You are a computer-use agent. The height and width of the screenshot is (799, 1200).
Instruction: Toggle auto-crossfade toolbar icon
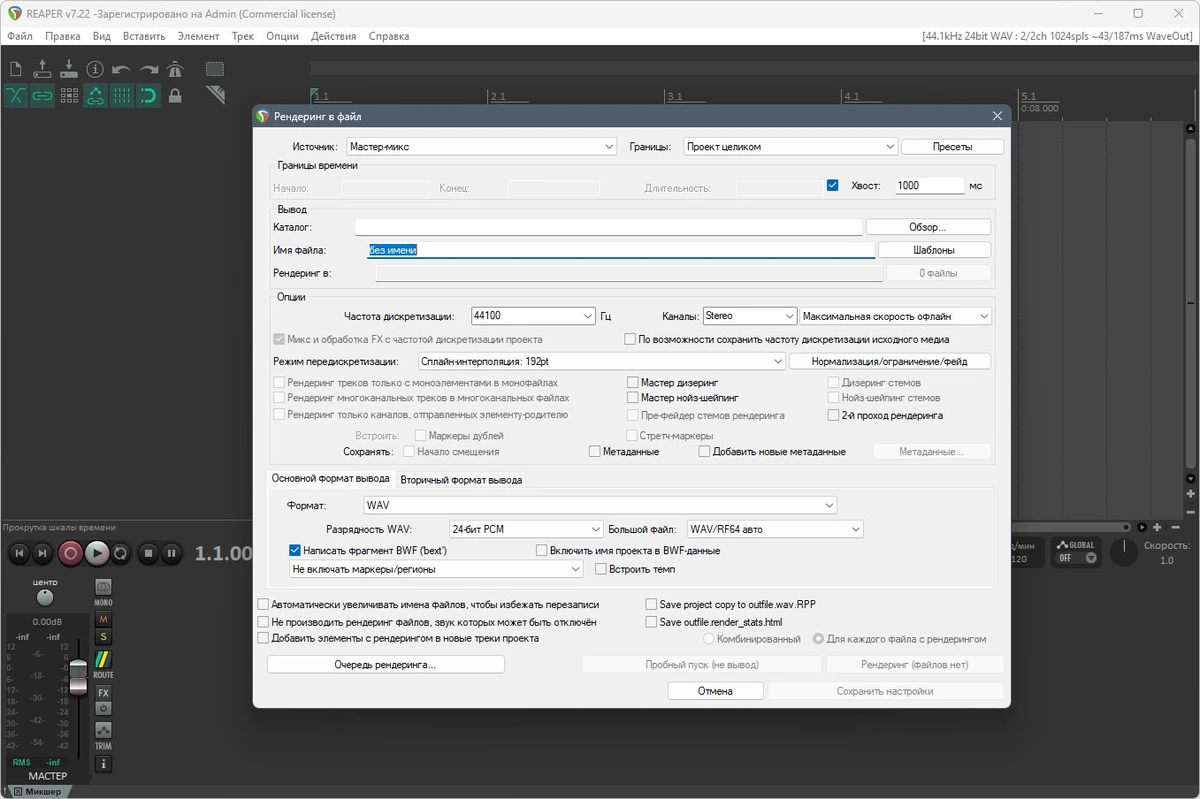tap(16, 95)
